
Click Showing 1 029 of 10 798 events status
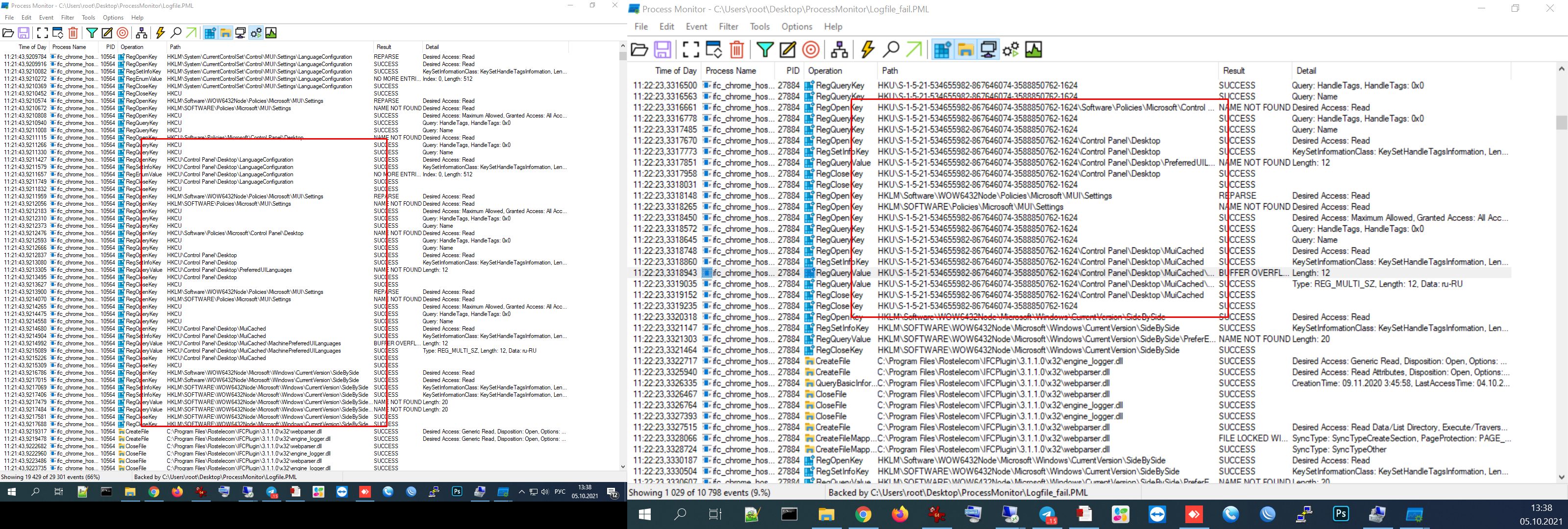point(699,492)
